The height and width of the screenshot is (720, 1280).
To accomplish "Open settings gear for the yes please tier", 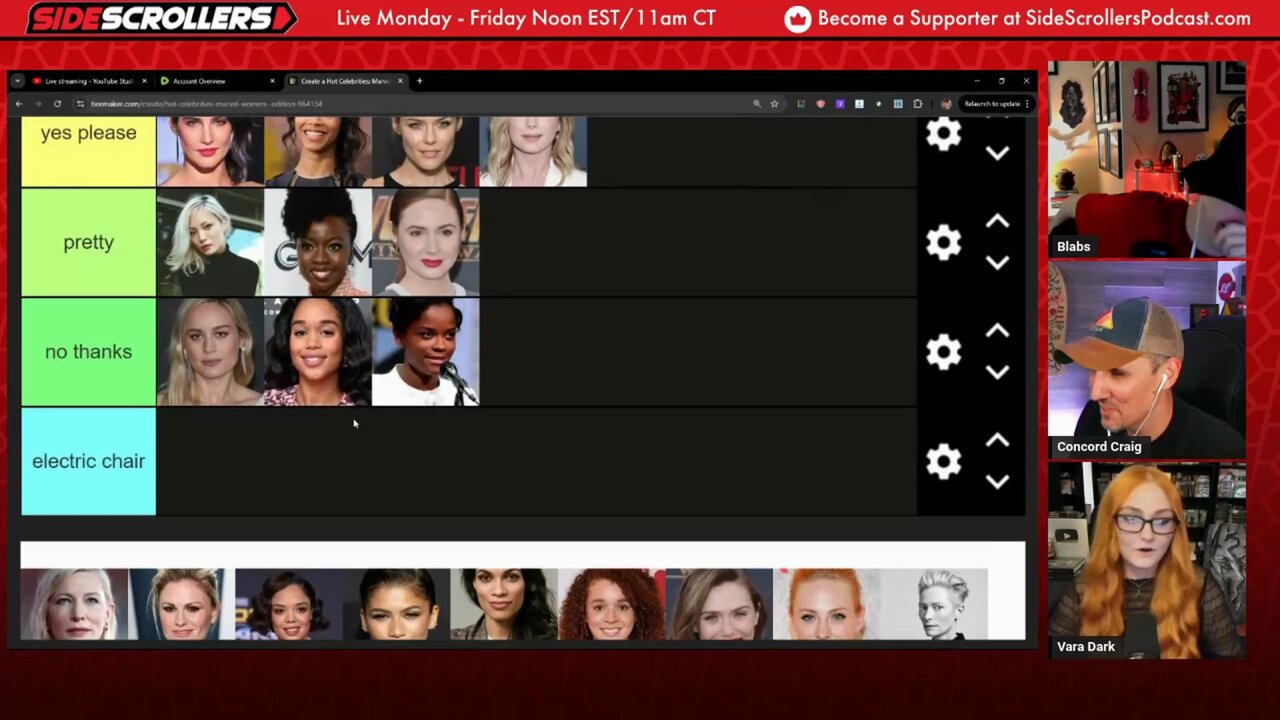I will [x=943, y=134].
